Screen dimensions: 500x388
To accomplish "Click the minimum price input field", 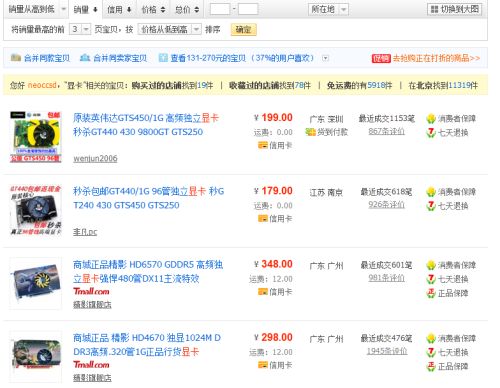I will 220,9.
